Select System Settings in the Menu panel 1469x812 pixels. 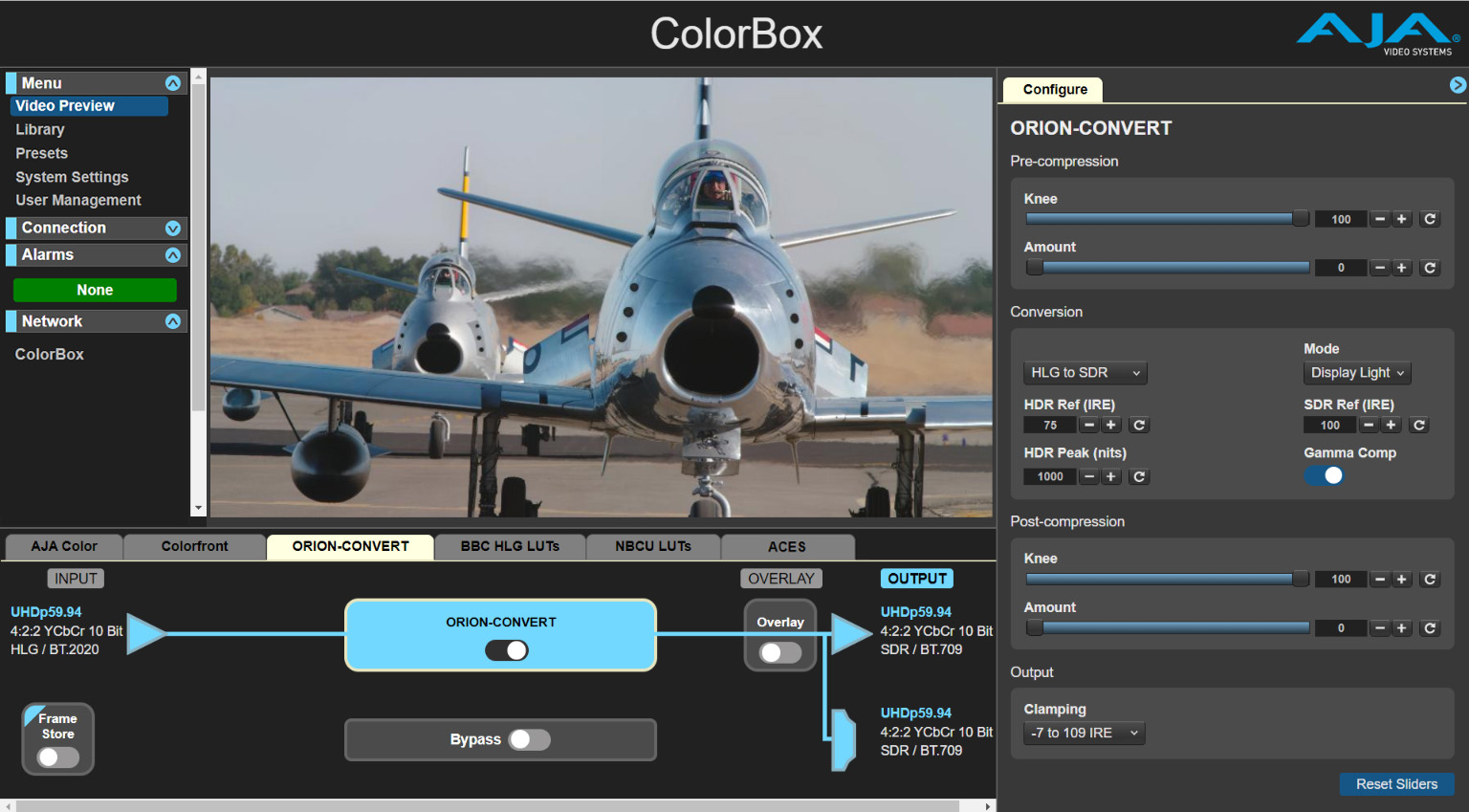(x=72, y=177)
